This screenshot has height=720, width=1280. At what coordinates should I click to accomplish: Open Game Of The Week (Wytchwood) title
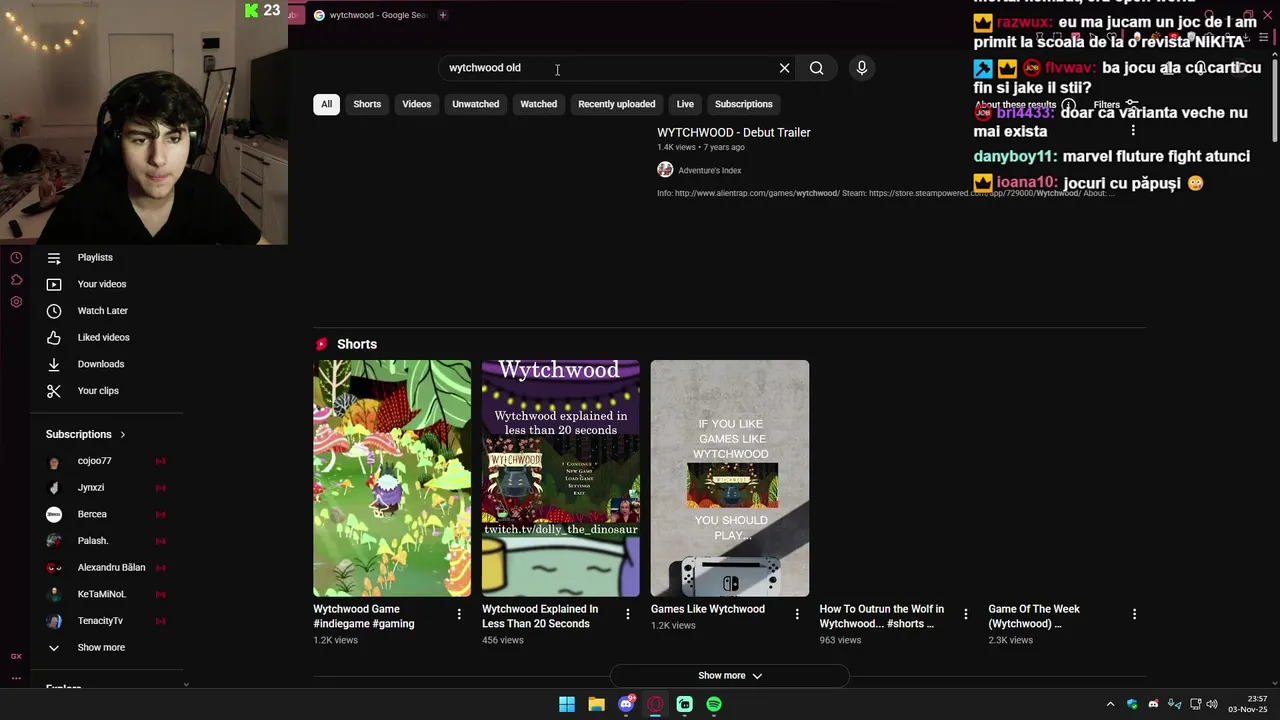1034,616
